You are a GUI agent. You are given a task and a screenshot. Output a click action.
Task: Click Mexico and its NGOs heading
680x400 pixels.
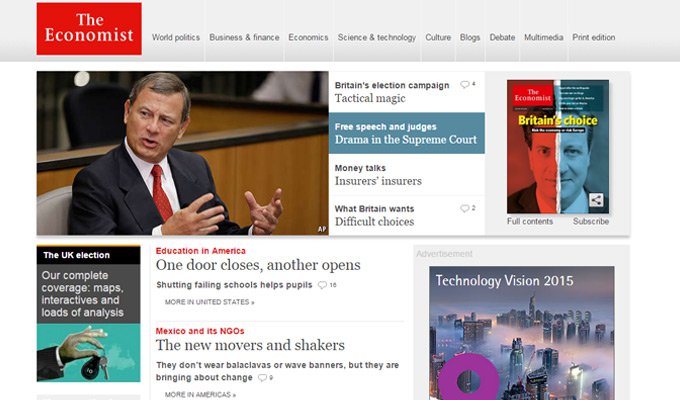click(x=200, y=331)
